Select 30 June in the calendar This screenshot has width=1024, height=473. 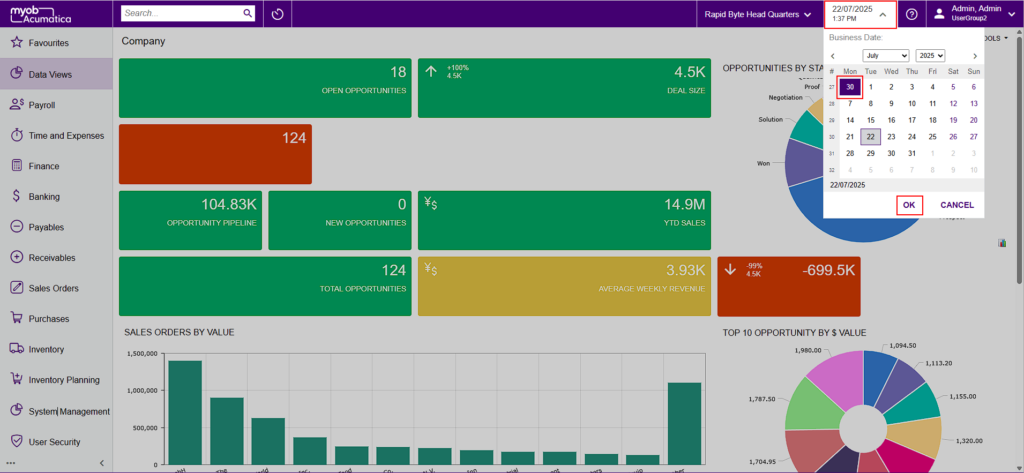(x=850, y=87)
